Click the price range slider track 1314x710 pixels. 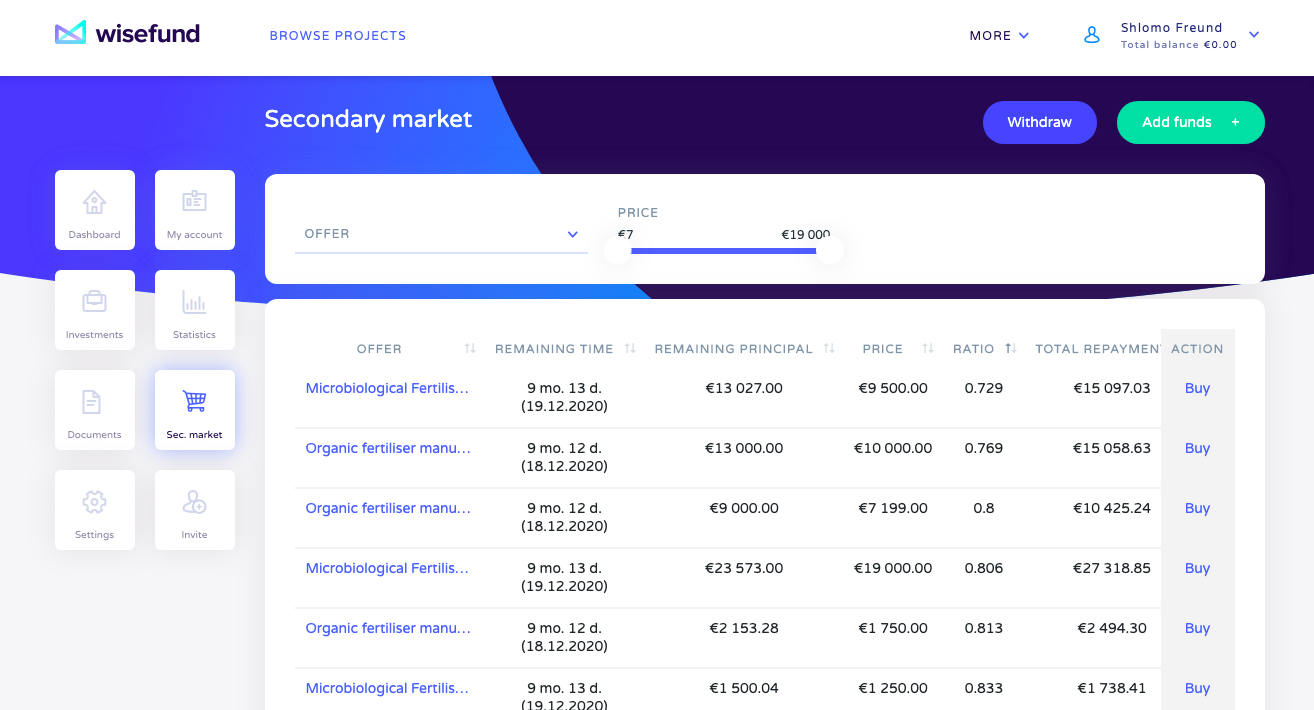pyautogui.click(x=724, y=251)
